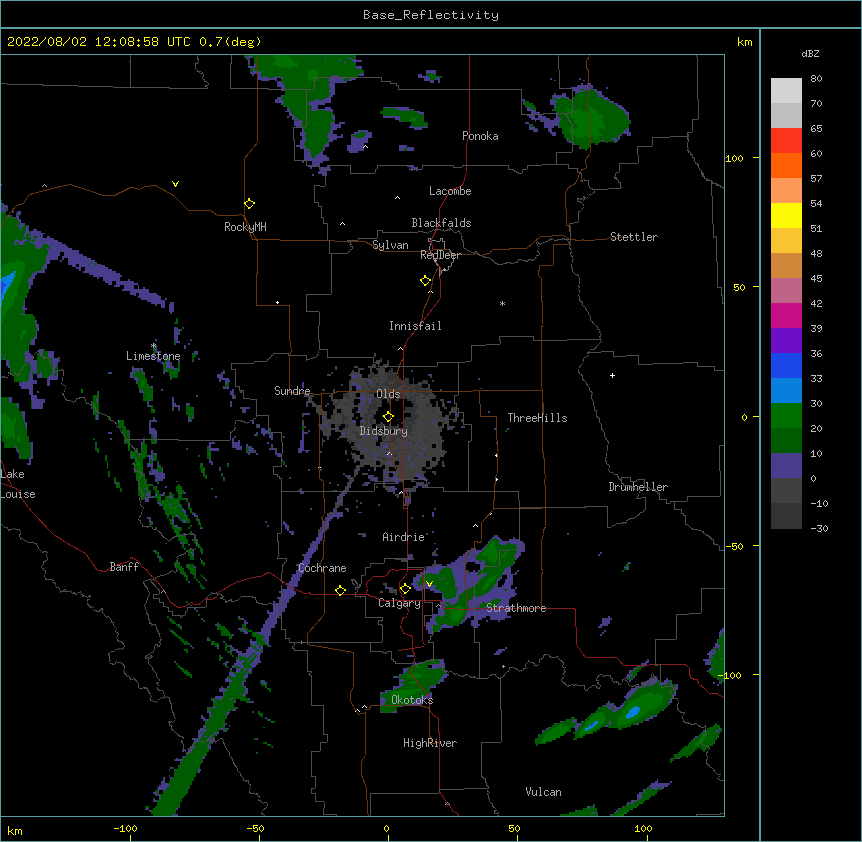The width and height of the screenshot is (862, 842).
Task: Click the Banff town label
Action: click(124, 567)
